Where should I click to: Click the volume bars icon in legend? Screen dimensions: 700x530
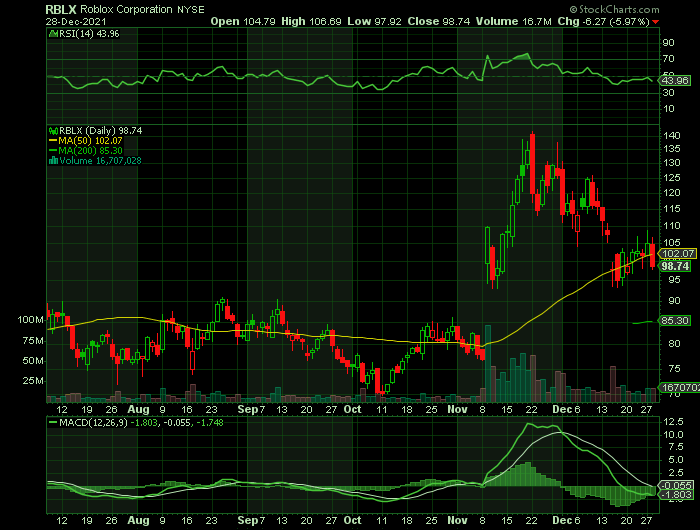click(53, 161)
